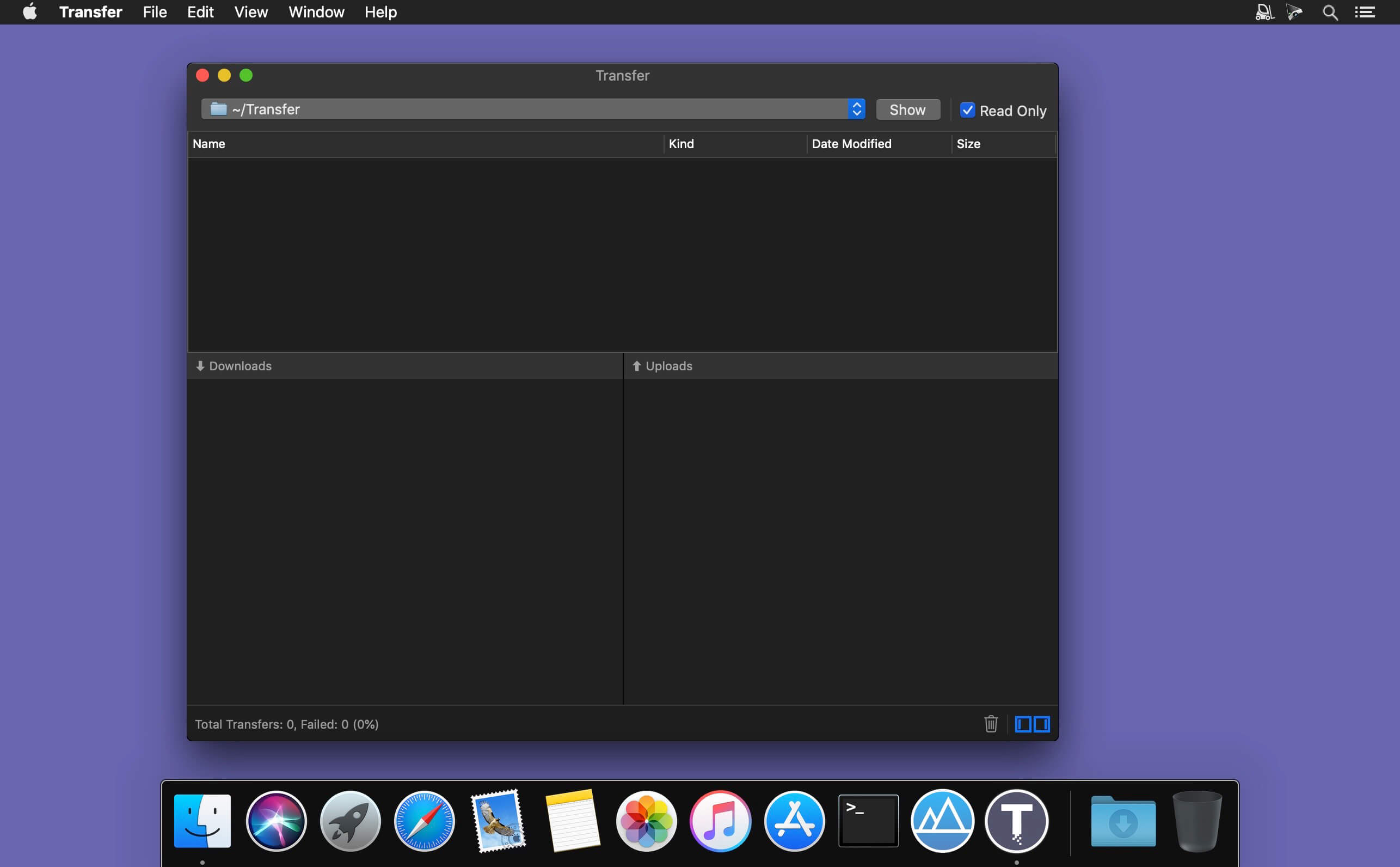Click the folder popup stepper arrows
The image size is (1400, 867).
(x=857, y=109)
